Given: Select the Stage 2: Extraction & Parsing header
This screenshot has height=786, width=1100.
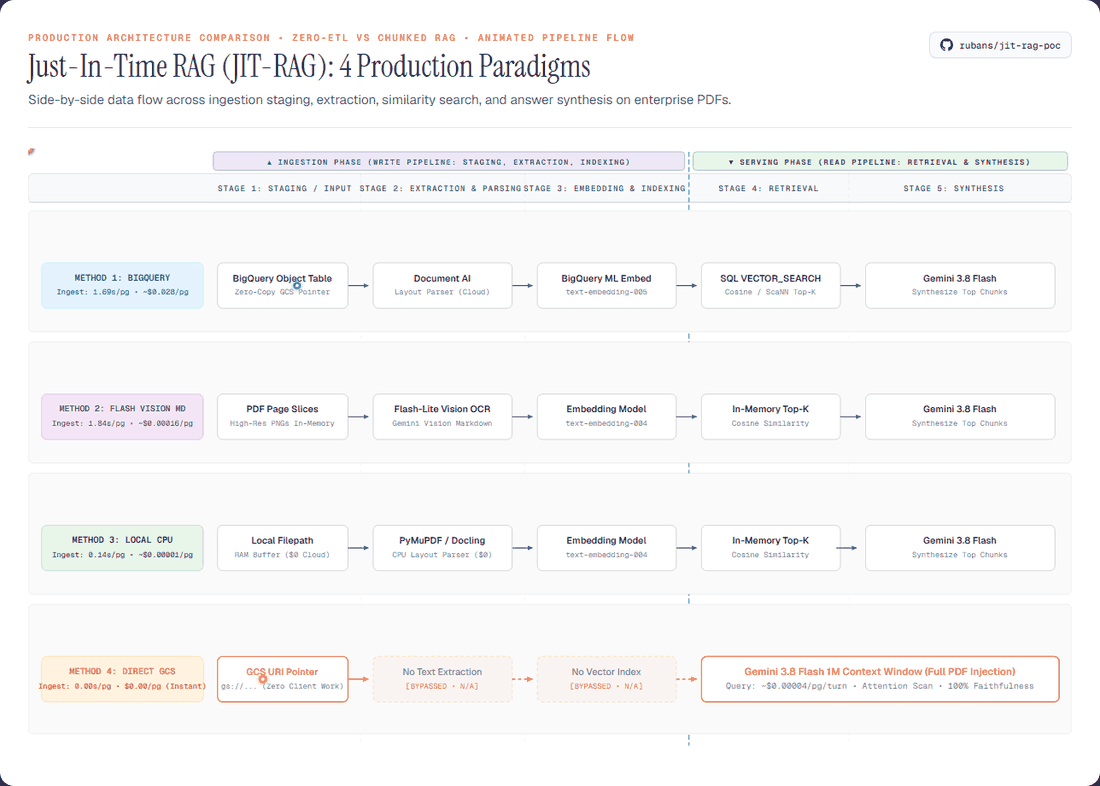Looking at the screenshot, I should (440, 188).
